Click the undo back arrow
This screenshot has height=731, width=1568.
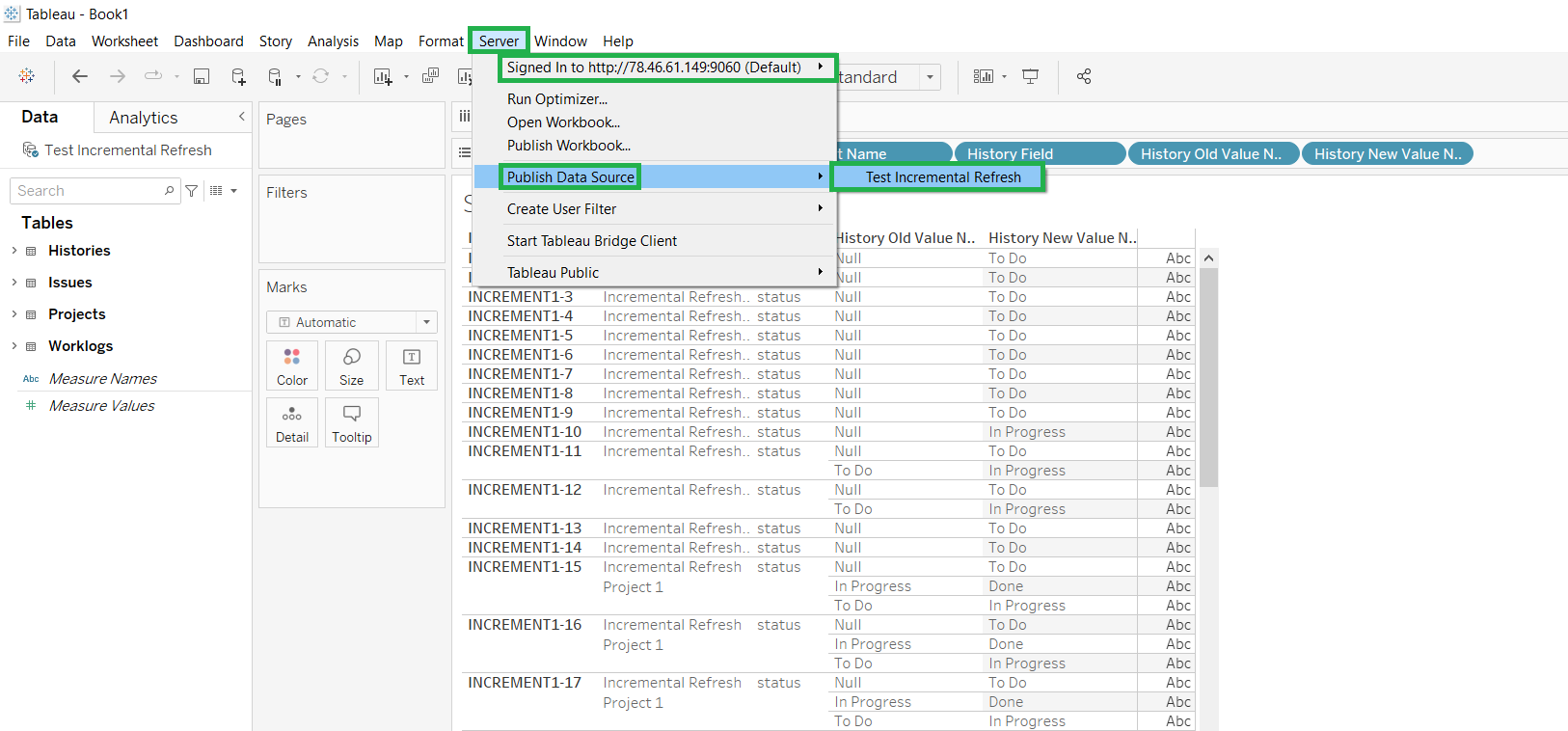(x=80, y=76)
